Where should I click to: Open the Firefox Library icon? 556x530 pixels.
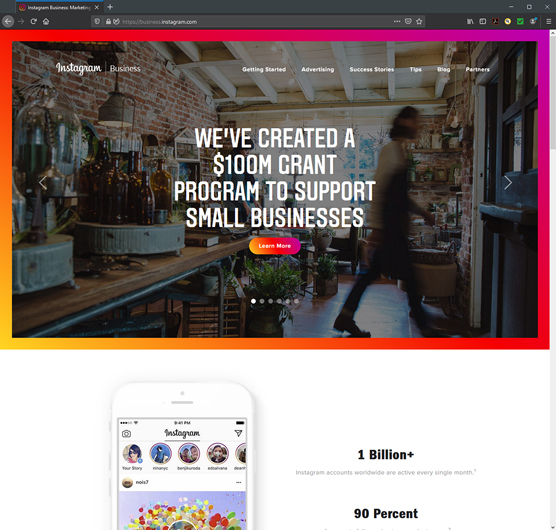(470, 22)
